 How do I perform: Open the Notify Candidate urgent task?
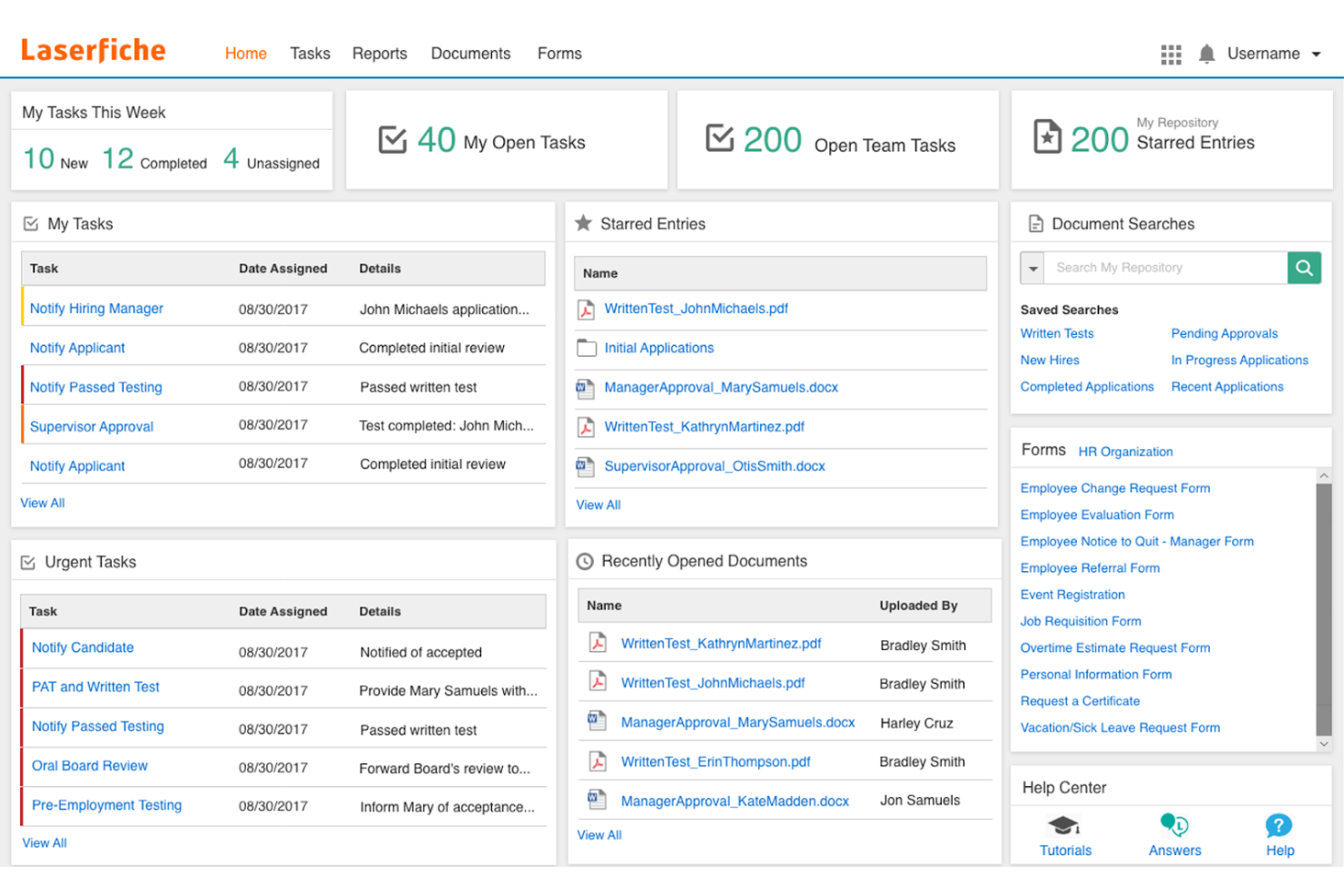point(83,648)
